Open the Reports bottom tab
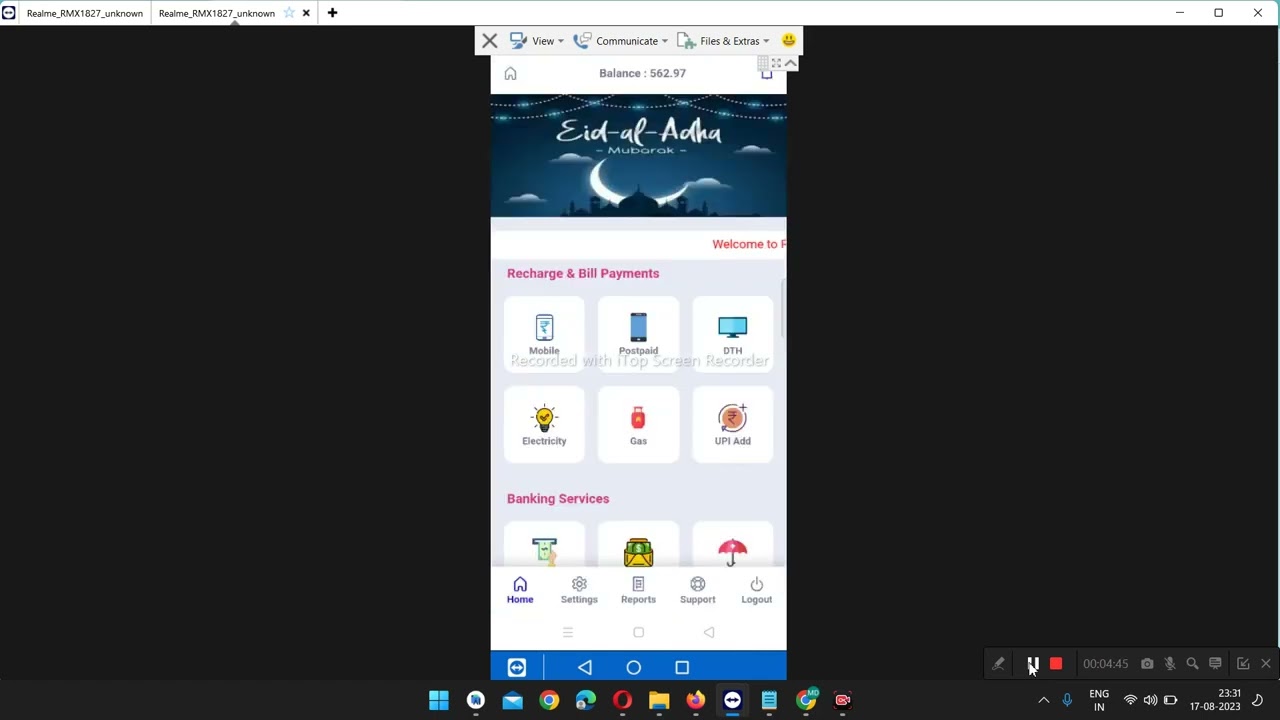 click(638, 590)
